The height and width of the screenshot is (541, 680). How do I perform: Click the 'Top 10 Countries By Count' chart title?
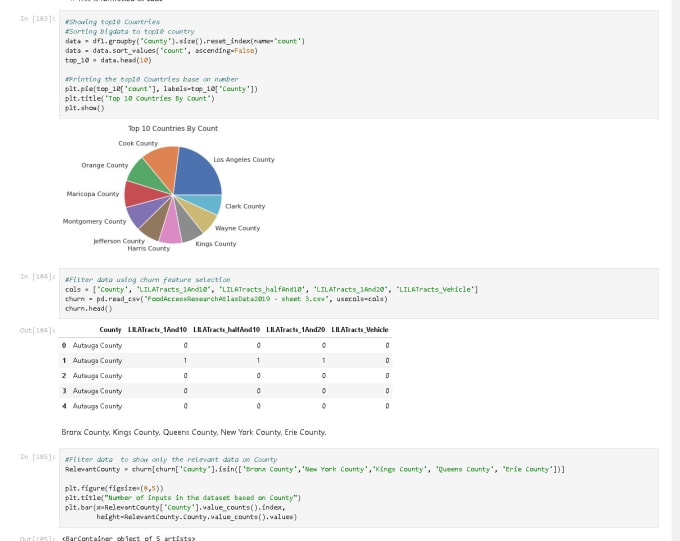172,128
